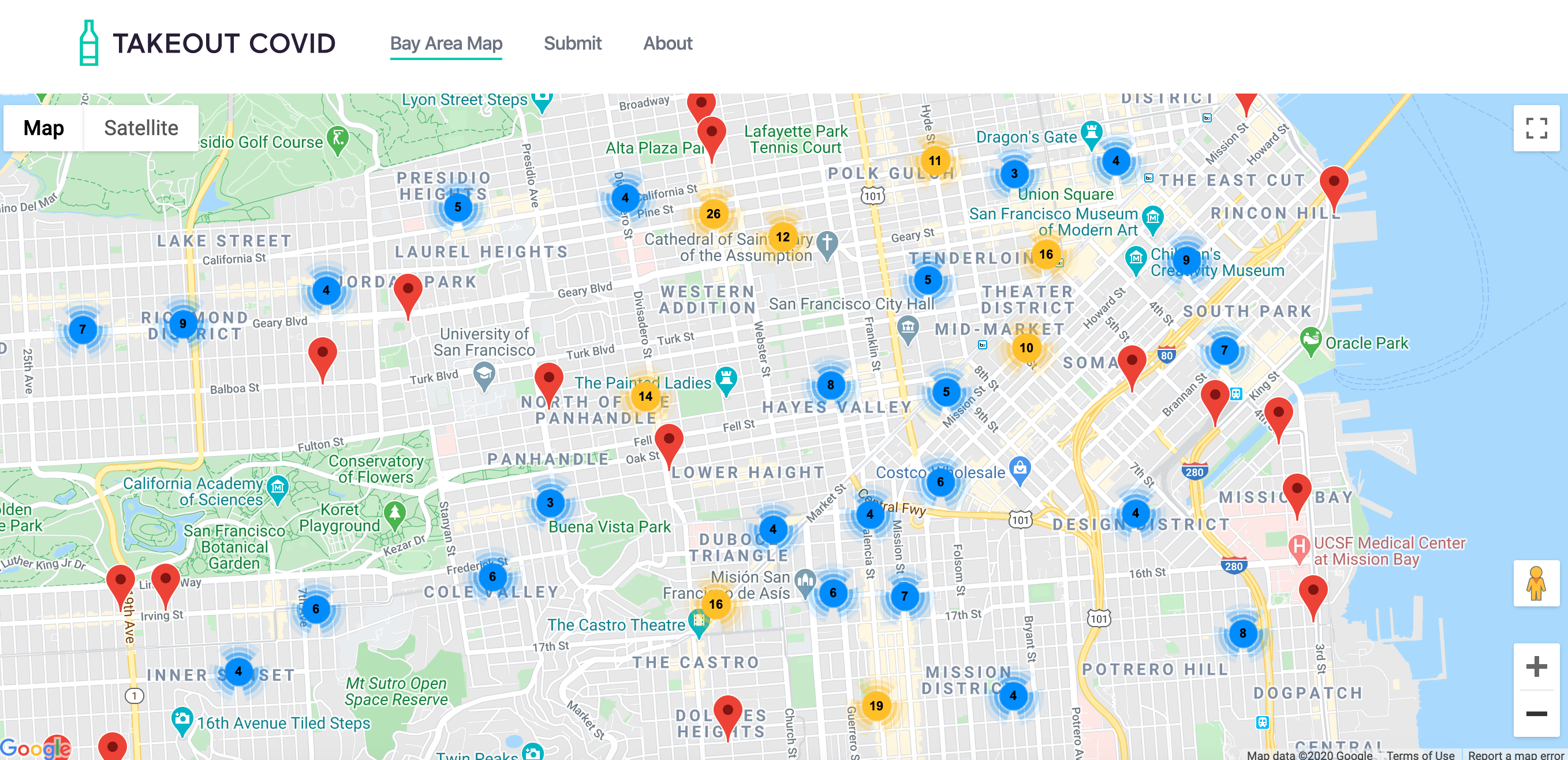Image resolution: width=1568 pixels, height=760 pixels.
Task: Switch to the Map view type
Action: coord(44,128)
